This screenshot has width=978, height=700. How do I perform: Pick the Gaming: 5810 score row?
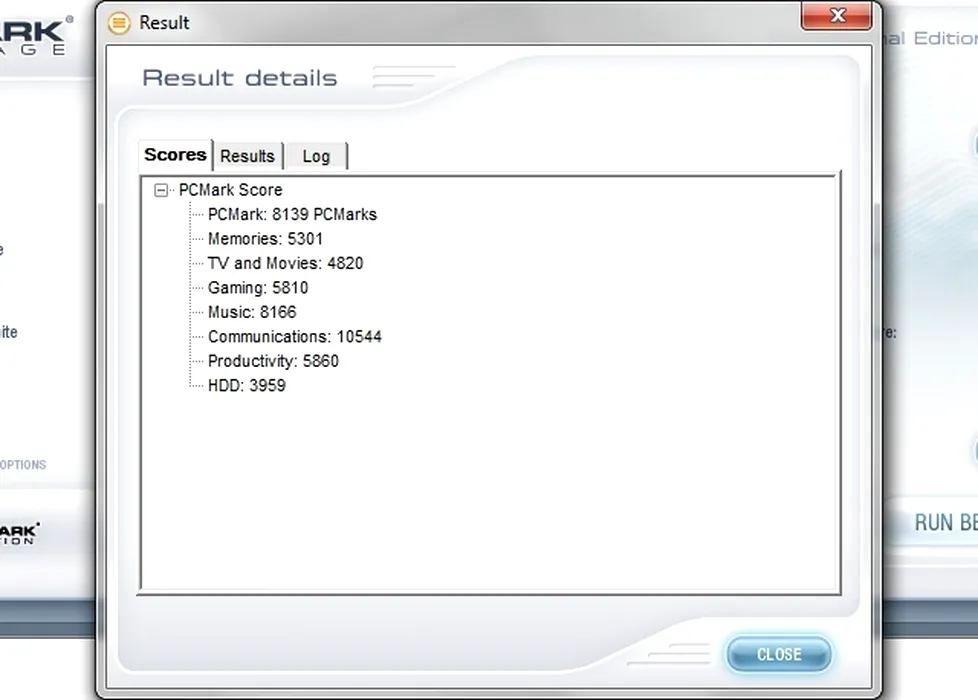pyautogui.click(x=258, y=288)
